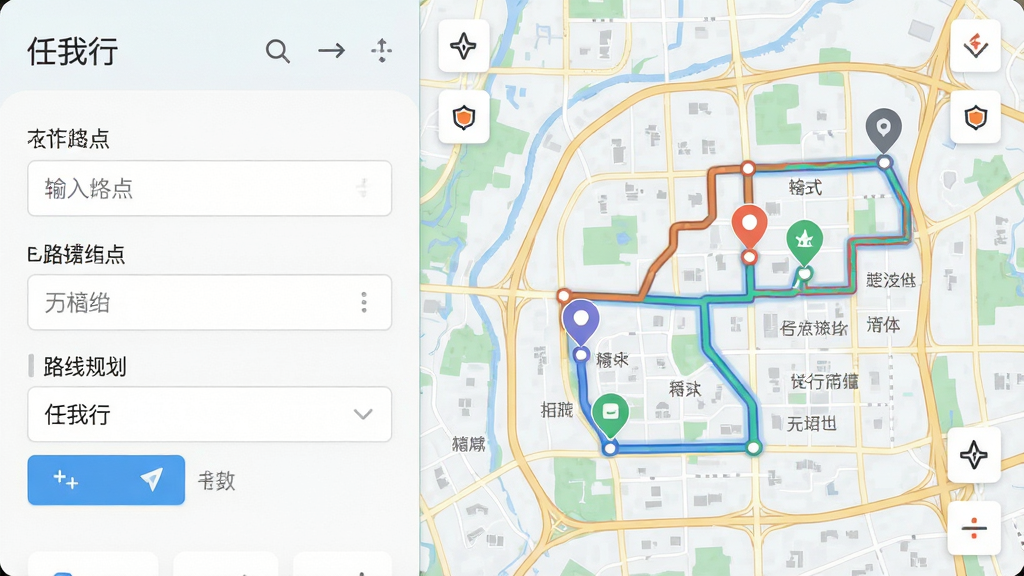Click the 任我行 app title in the header

point(72,51)
